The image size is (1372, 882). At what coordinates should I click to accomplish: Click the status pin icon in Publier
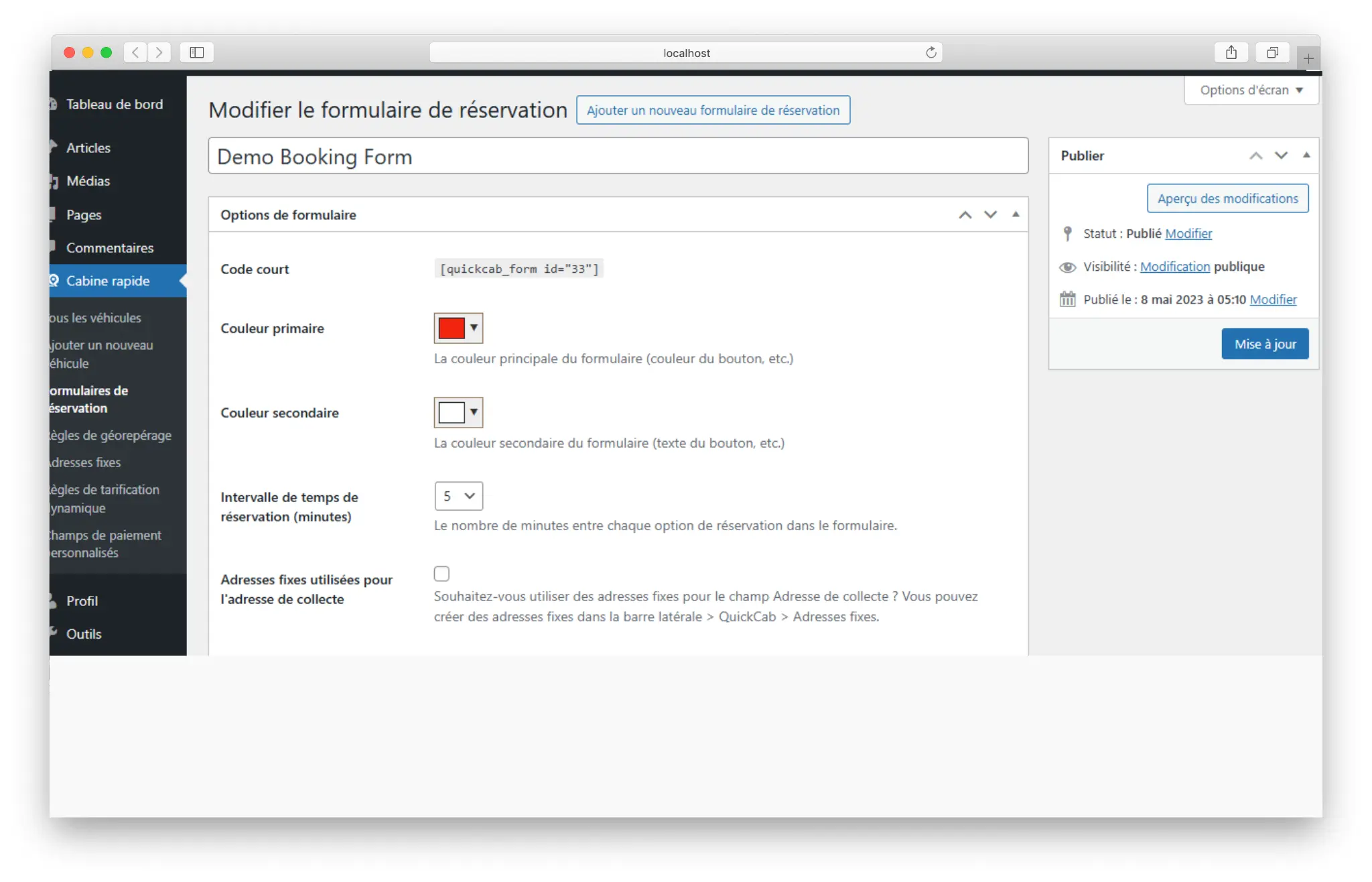pyautogui.click(x=1068, y=233)
